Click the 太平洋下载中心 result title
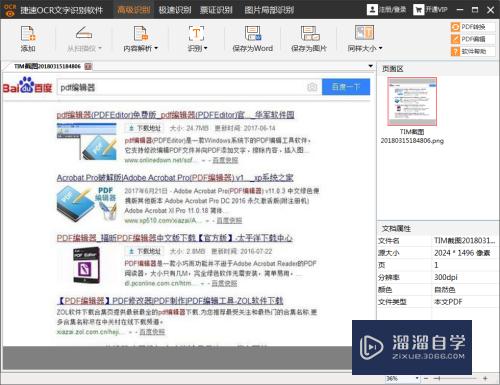The width and height of the screenshot is (500, 385). [x=175, y=238]
